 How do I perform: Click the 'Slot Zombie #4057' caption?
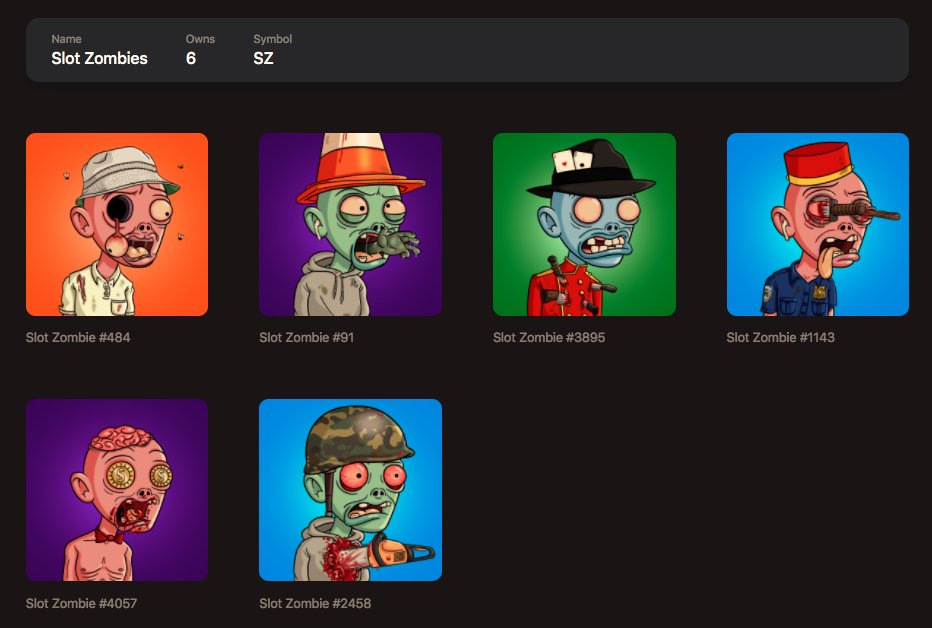[81, 604]
